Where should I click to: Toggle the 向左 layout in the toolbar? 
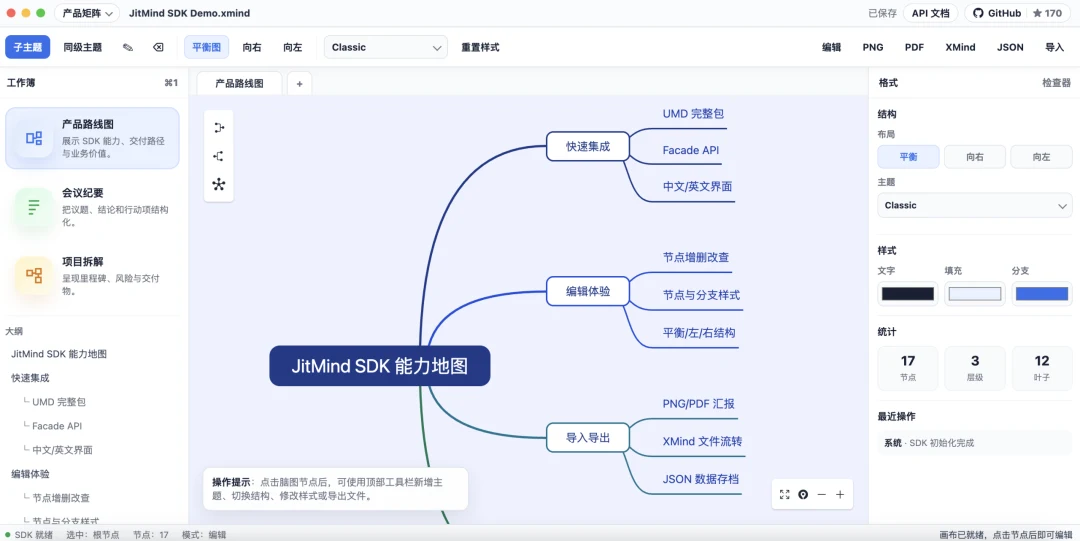pos(293,48)
